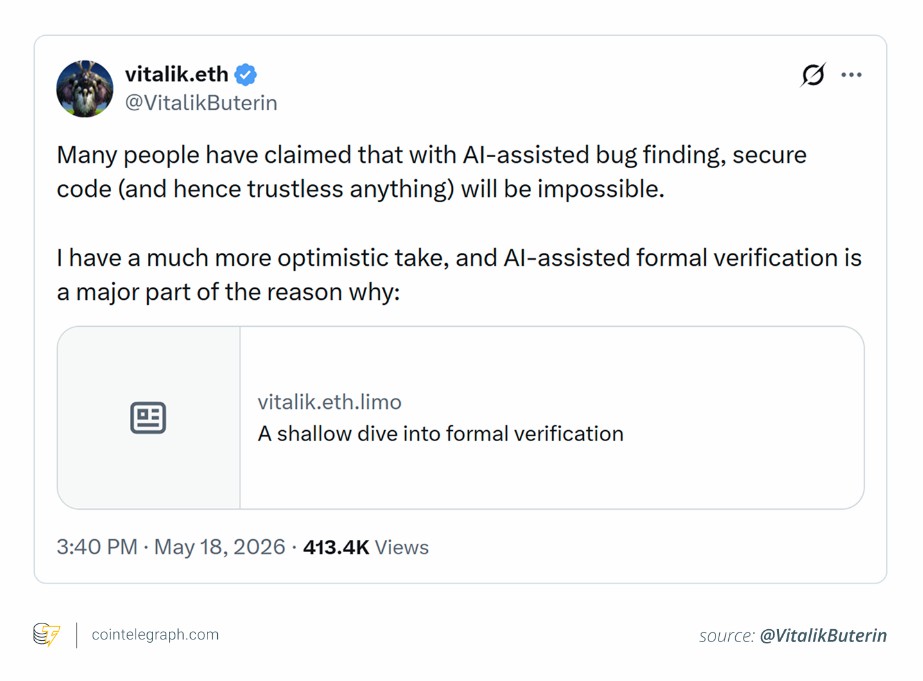Click the 'source:' label in footer
Screen dimensions: 923x681
726,636
